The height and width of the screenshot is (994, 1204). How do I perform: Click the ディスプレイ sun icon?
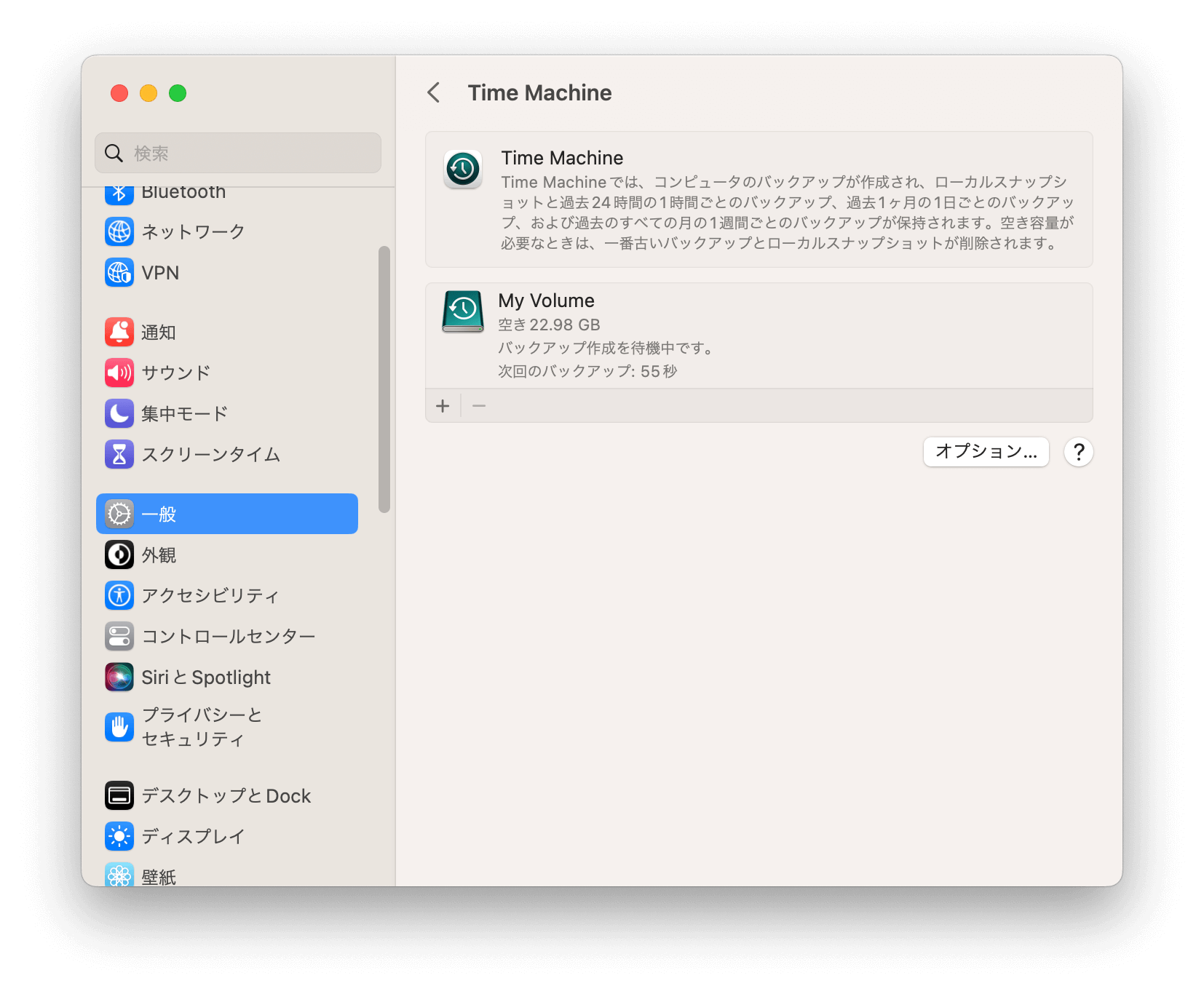click(119, 836)
